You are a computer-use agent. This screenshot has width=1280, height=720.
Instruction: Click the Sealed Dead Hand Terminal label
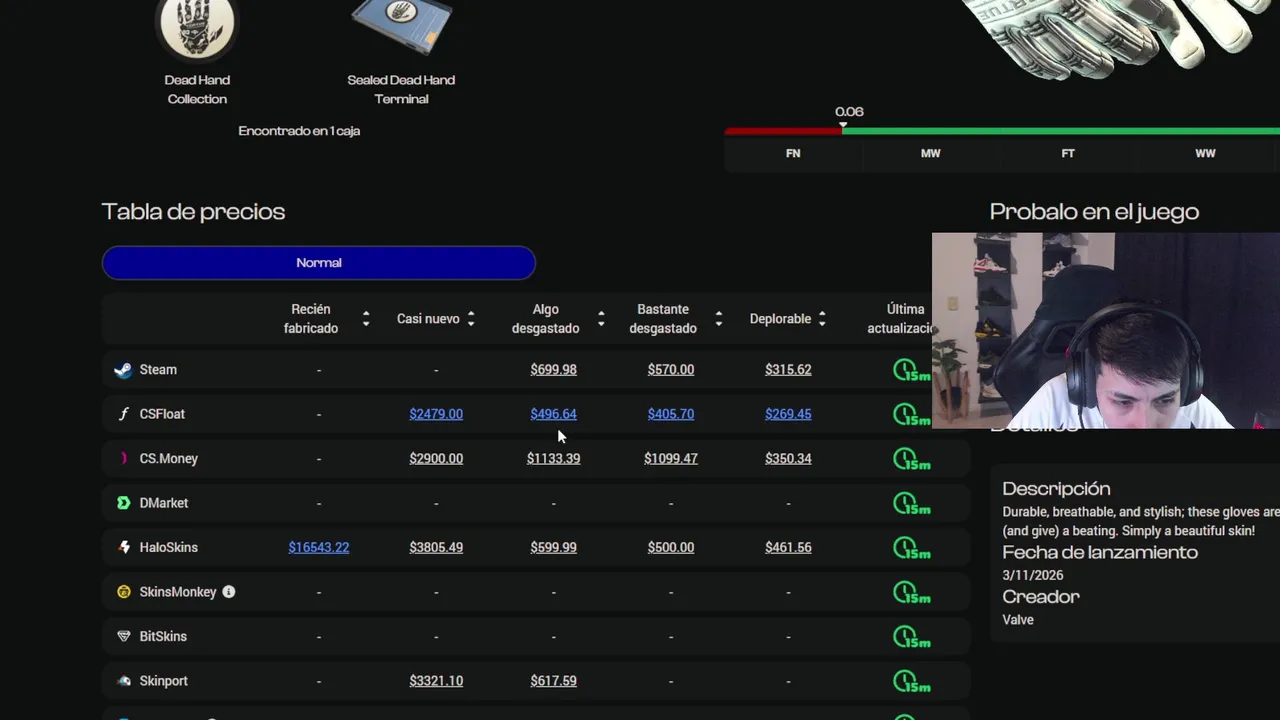point(401,89)
